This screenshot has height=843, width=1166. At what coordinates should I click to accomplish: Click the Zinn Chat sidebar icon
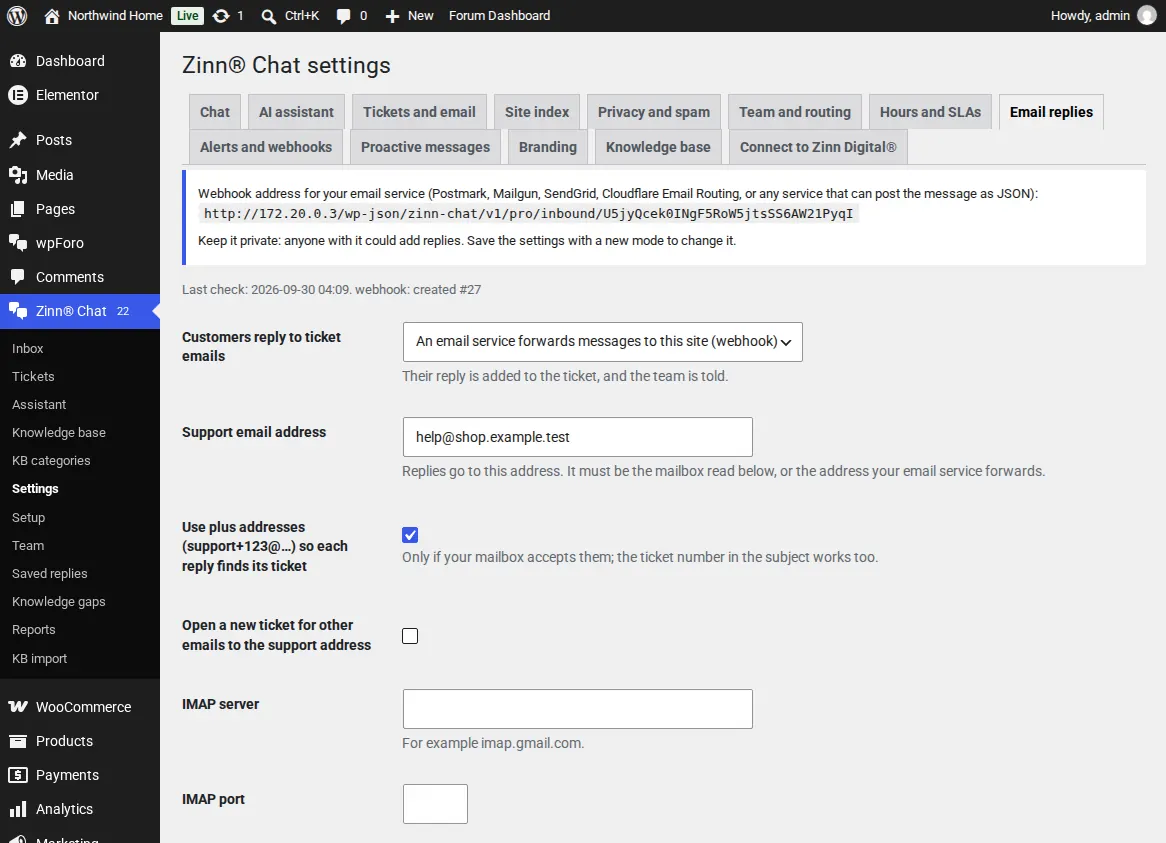tap(18, 311)
